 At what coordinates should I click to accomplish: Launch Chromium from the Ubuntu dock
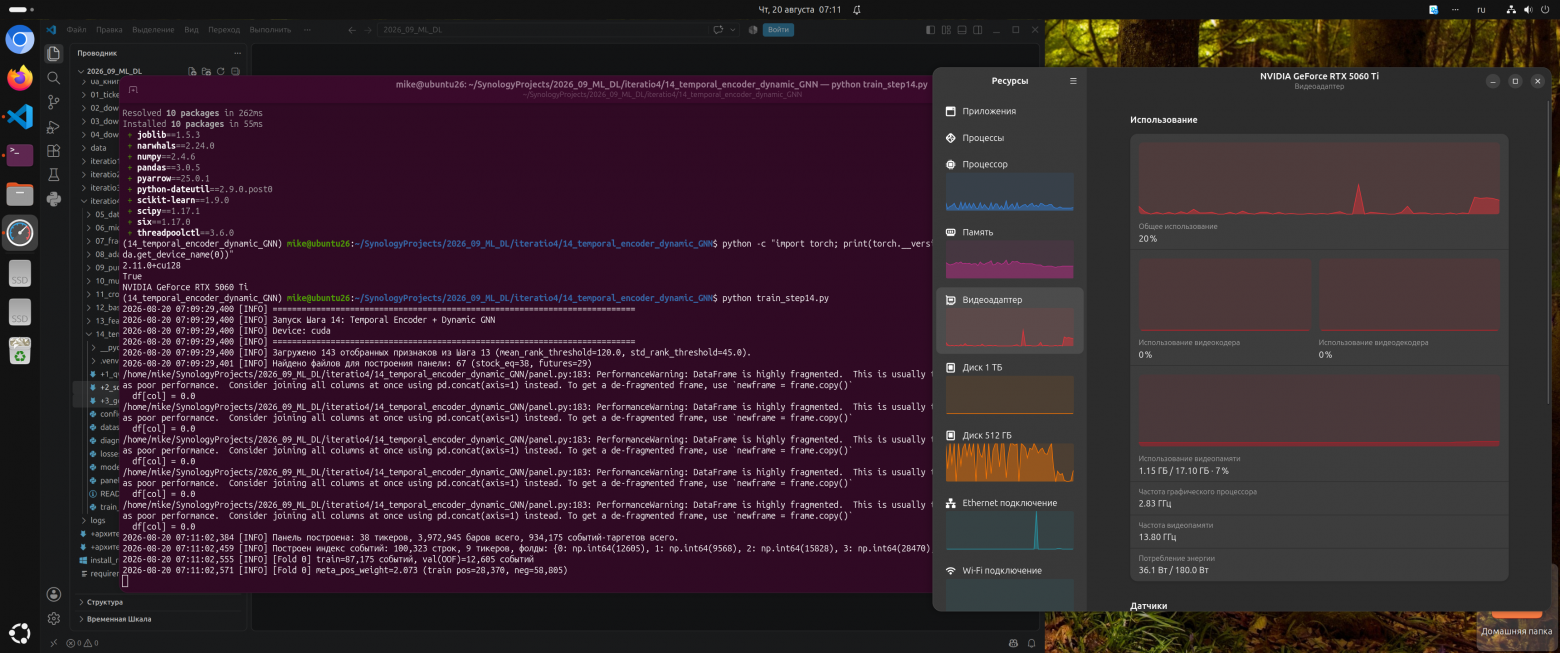tap(20, 39)
